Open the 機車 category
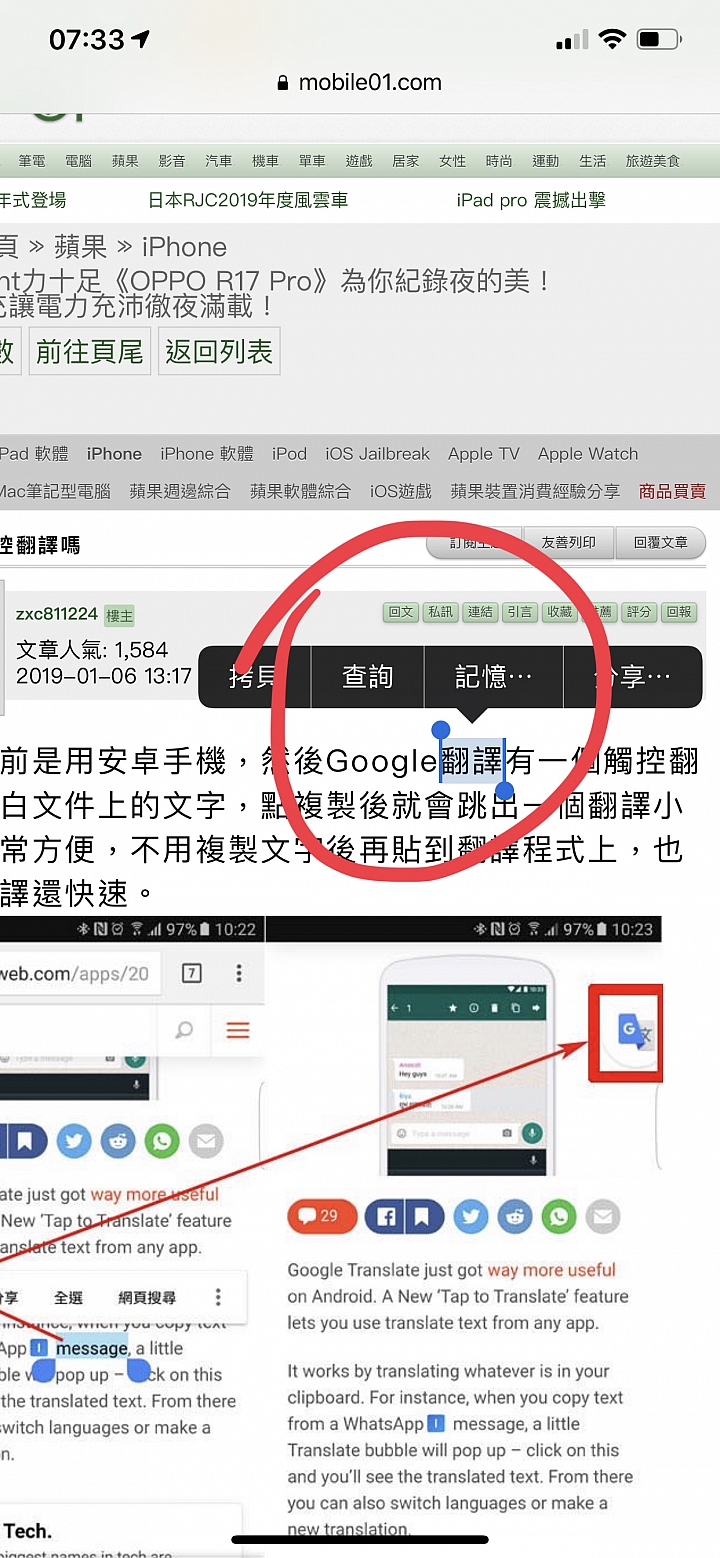 265,161
